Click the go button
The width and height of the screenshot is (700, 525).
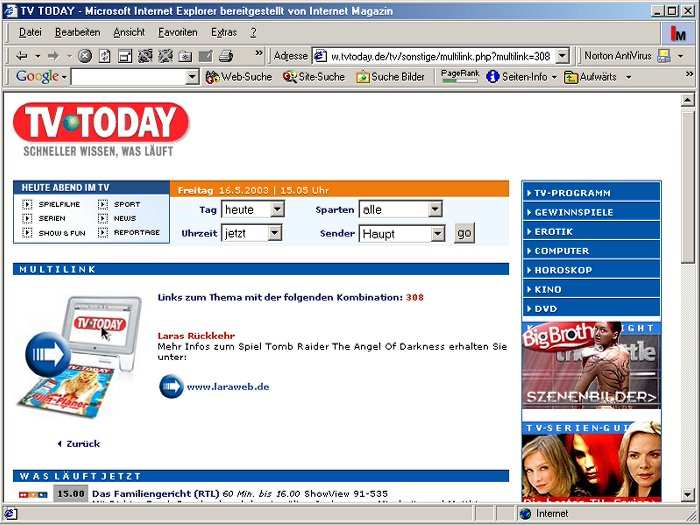coord(464,233)
